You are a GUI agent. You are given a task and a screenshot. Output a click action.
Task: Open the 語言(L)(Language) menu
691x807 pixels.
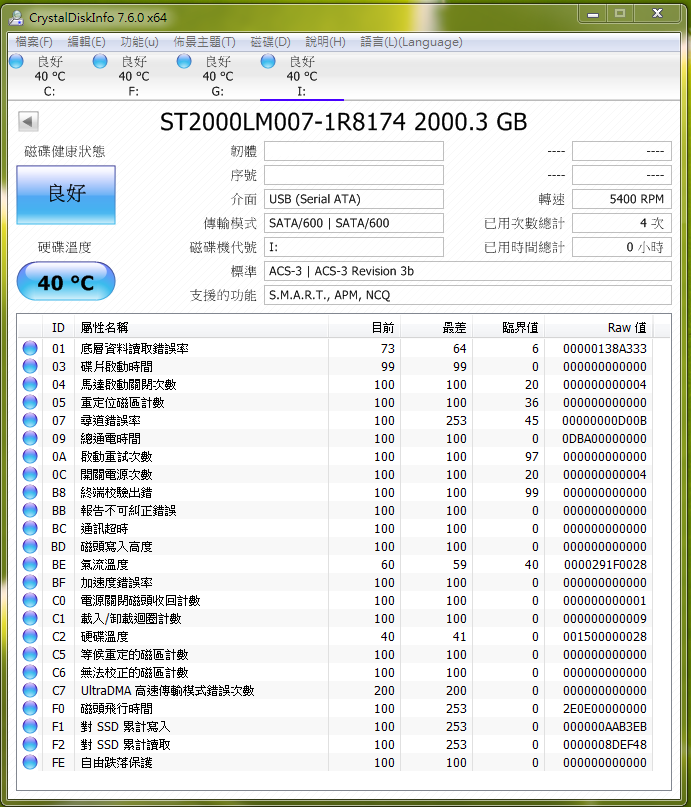(x=411, y=42)
